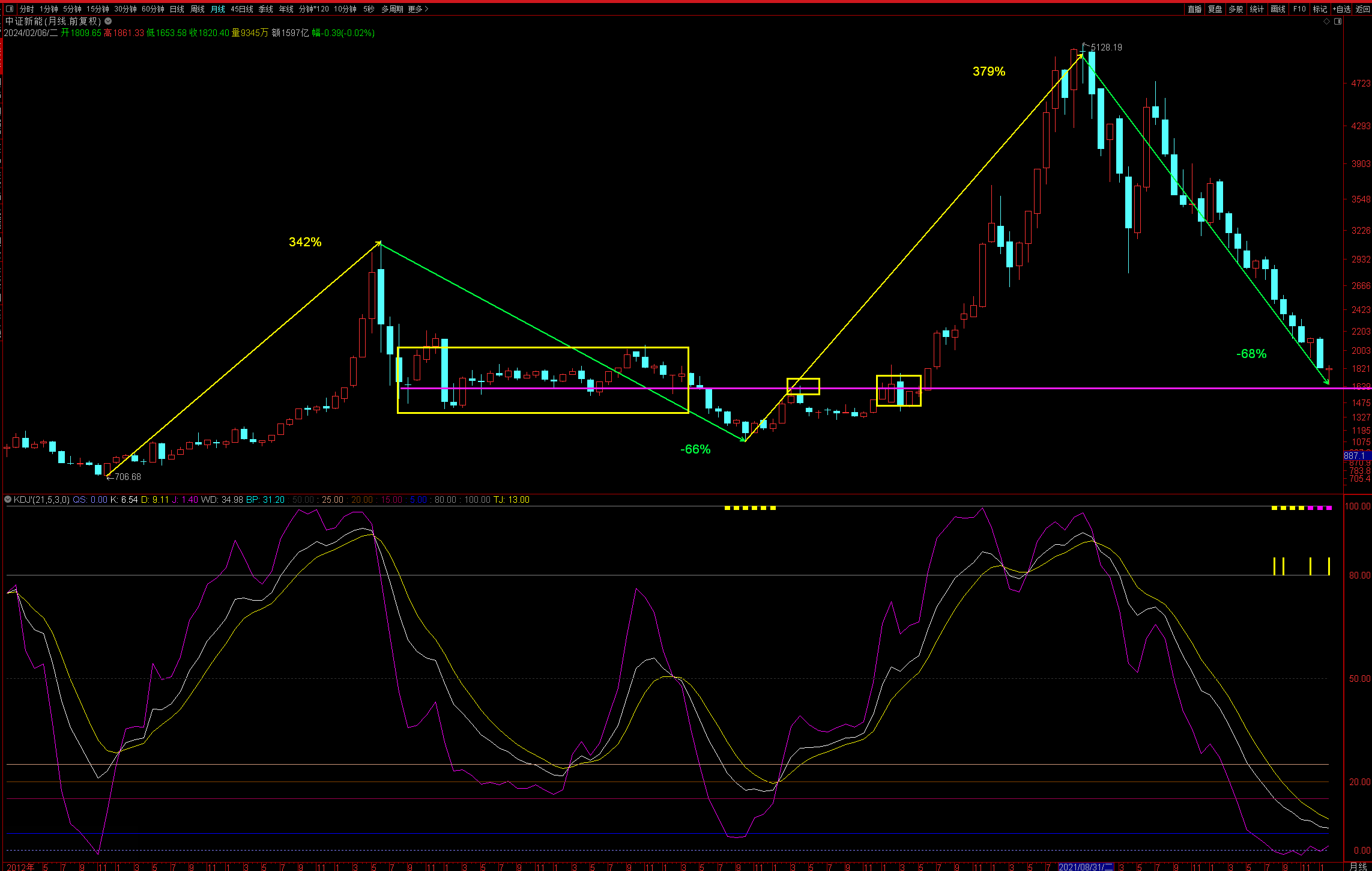Open F10 company info
This screenshot has width=1372, height=871.
click(x=1299, y=9)
